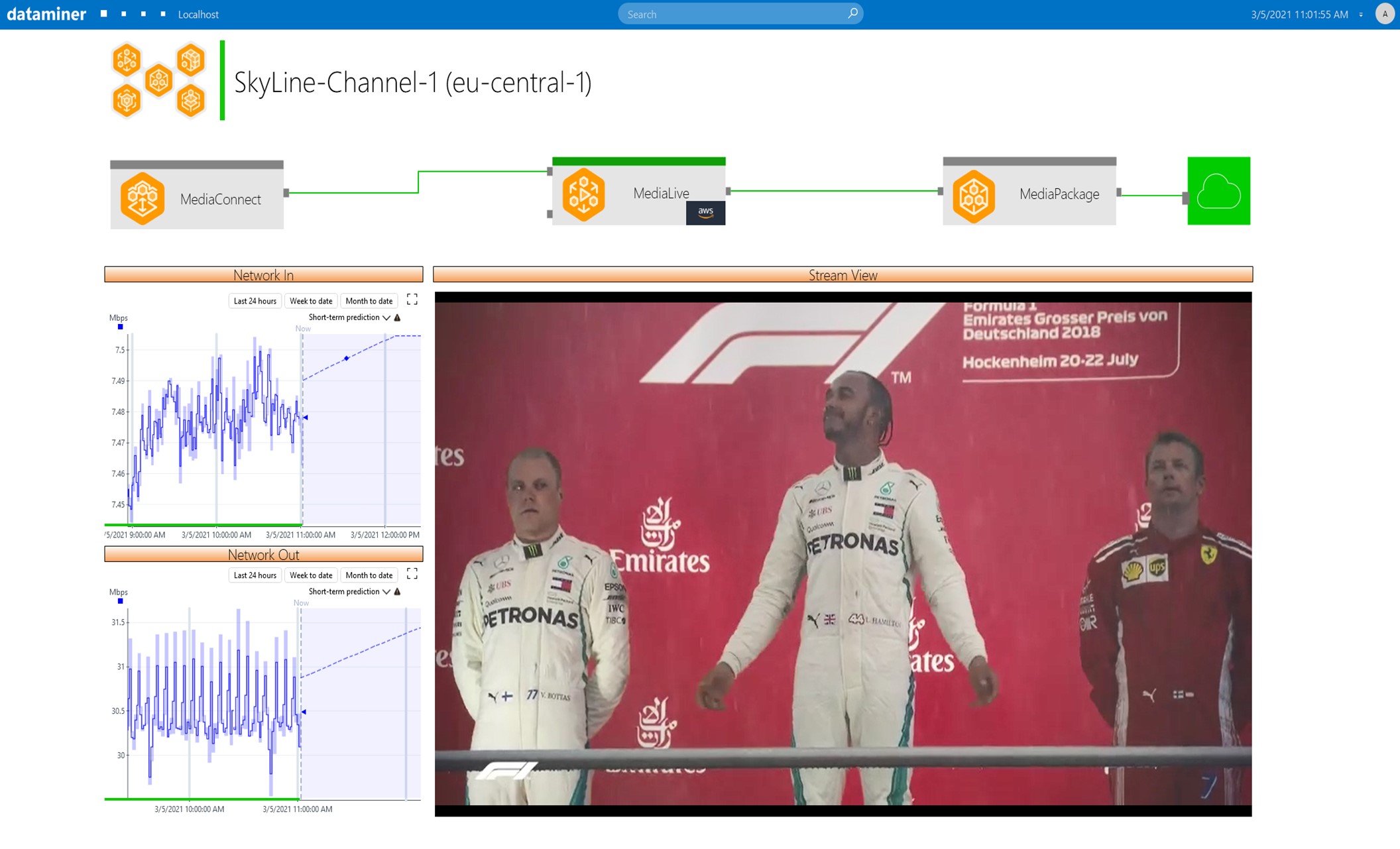Click the MediaLive service icon
Screen dimensions: 1400x849
pos(583,195)
